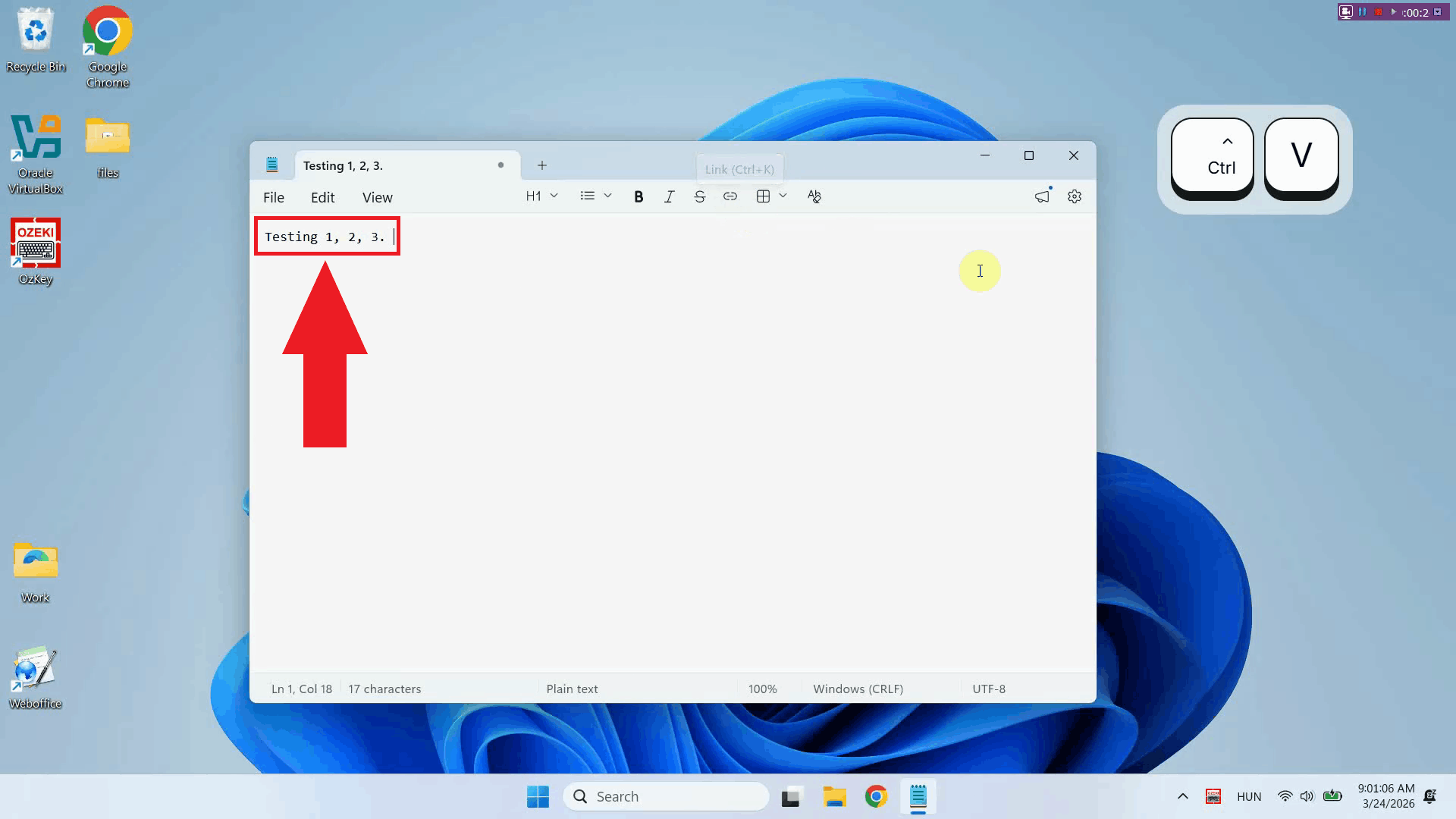1456x819 pixels.
Task: Clear formatting with the Ab eraser icon
Action: (x=814, y=196)
